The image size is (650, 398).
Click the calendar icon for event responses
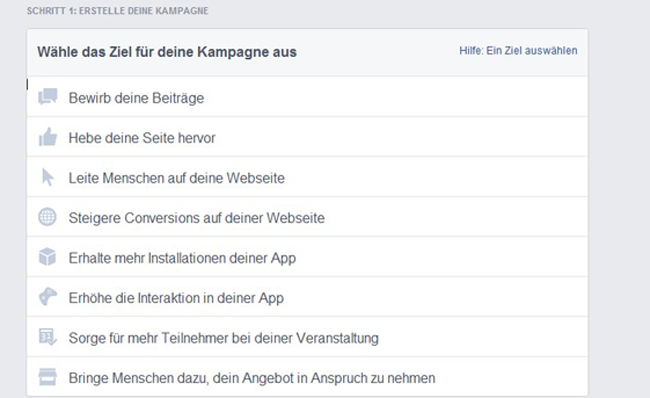click(x=47, y=337)
